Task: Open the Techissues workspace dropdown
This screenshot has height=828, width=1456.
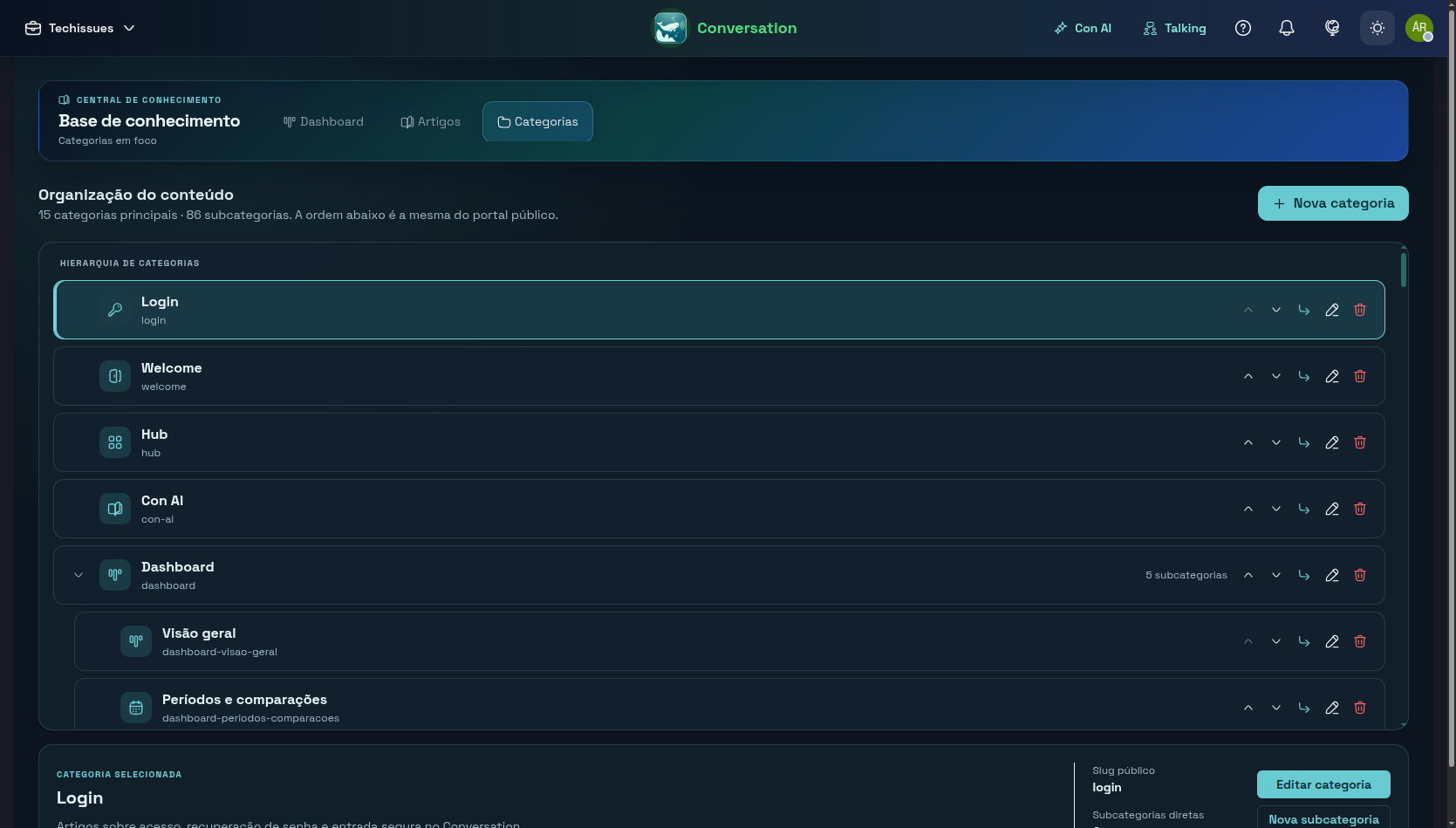Action: pyautogui.click(x=80, y=28)
